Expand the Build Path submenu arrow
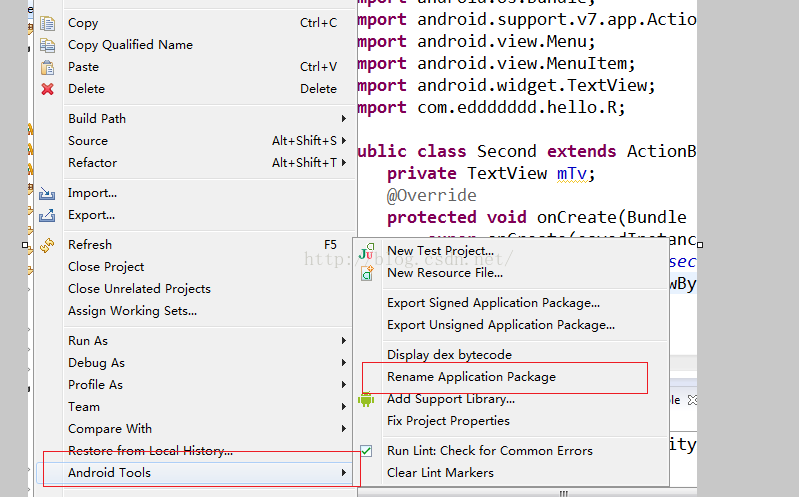799x497 pixels. 344,119
